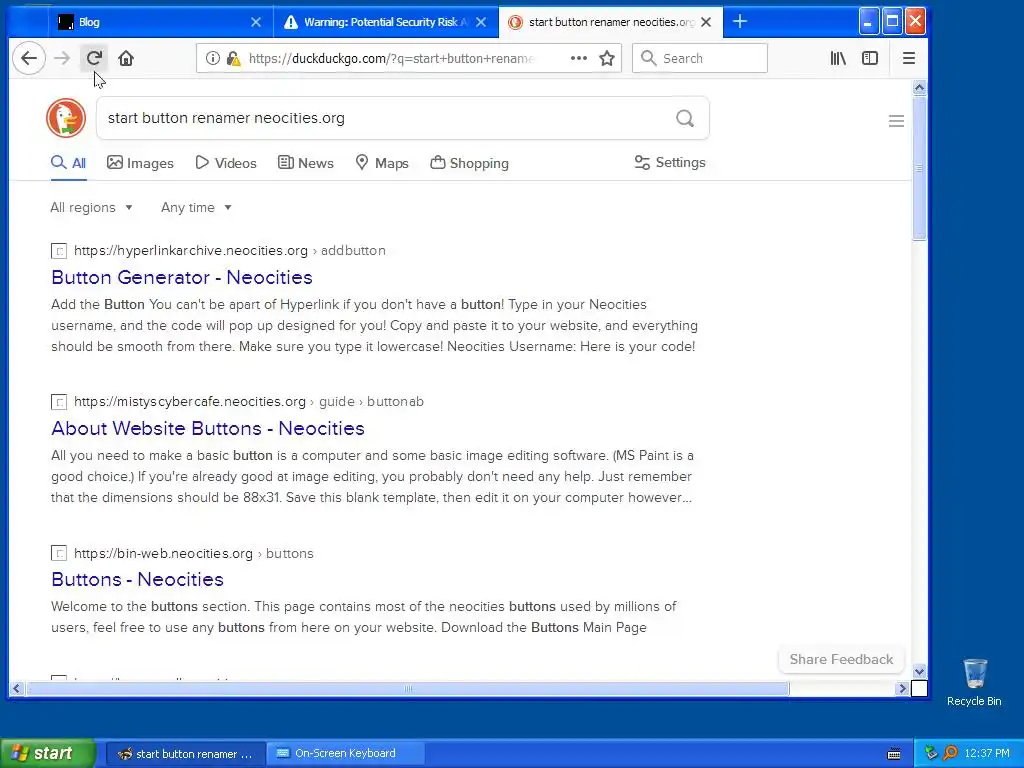Open Buttons - Neocities result
The height and width of the screenshot is (768, 1024).
137,579
